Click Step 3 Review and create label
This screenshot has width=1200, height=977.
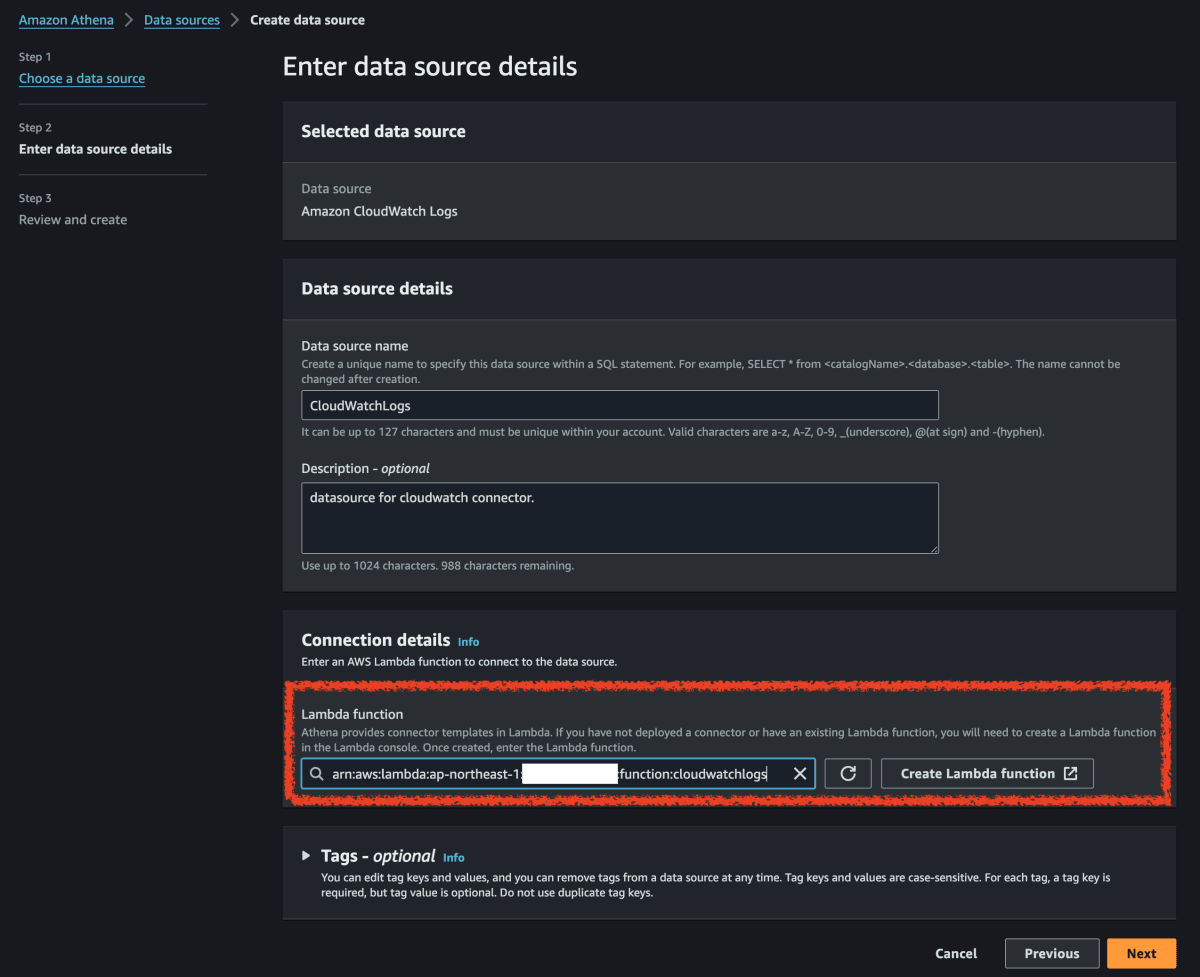[x=73, y=219]
